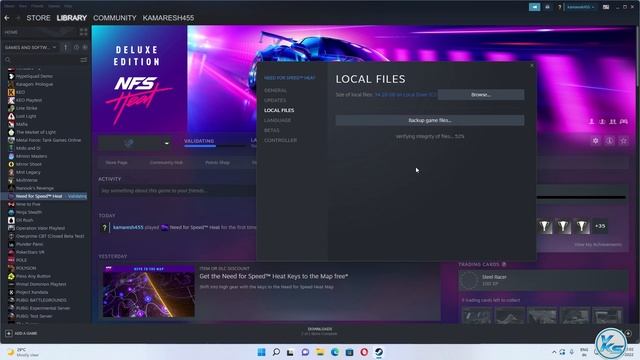
Task: Open Windows taskbar search
Action: click(x=276, y=352)
